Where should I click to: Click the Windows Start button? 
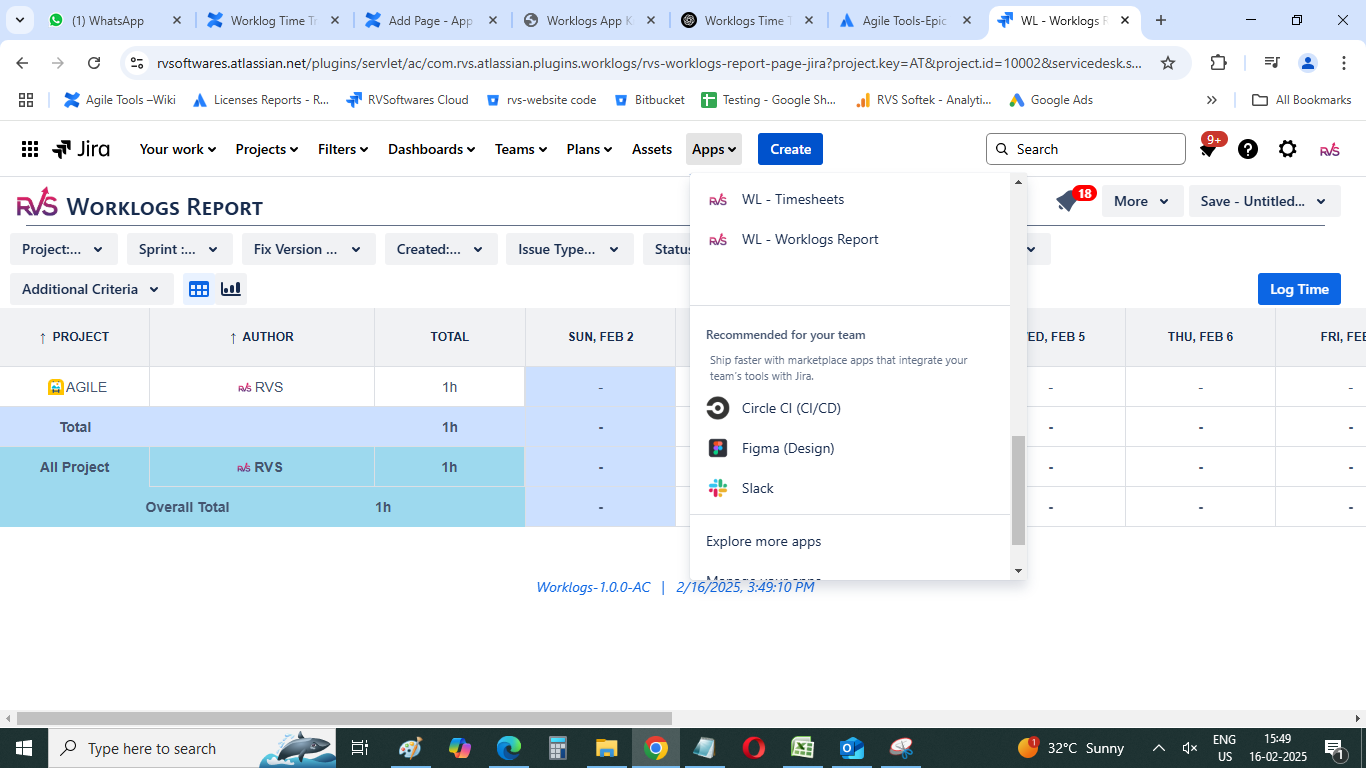24,748
